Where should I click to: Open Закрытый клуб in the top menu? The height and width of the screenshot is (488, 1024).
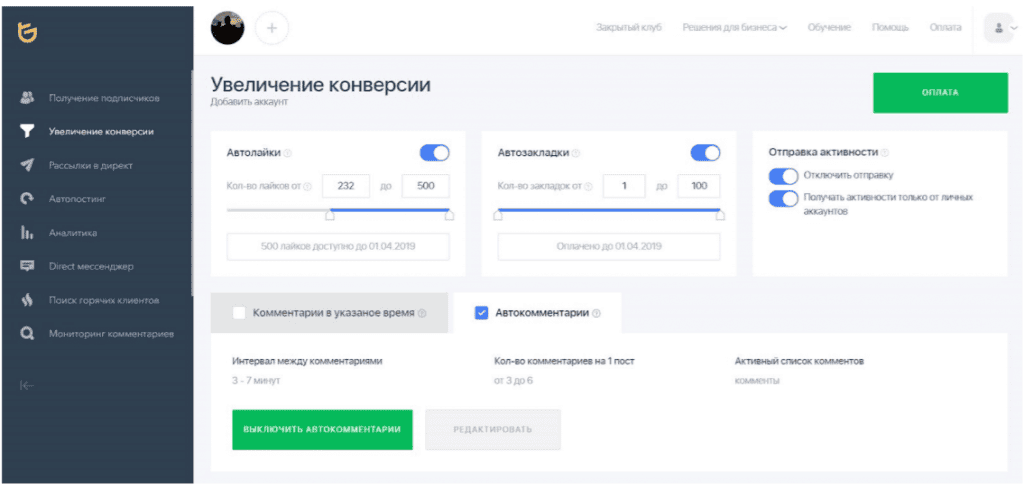point(629,27)
